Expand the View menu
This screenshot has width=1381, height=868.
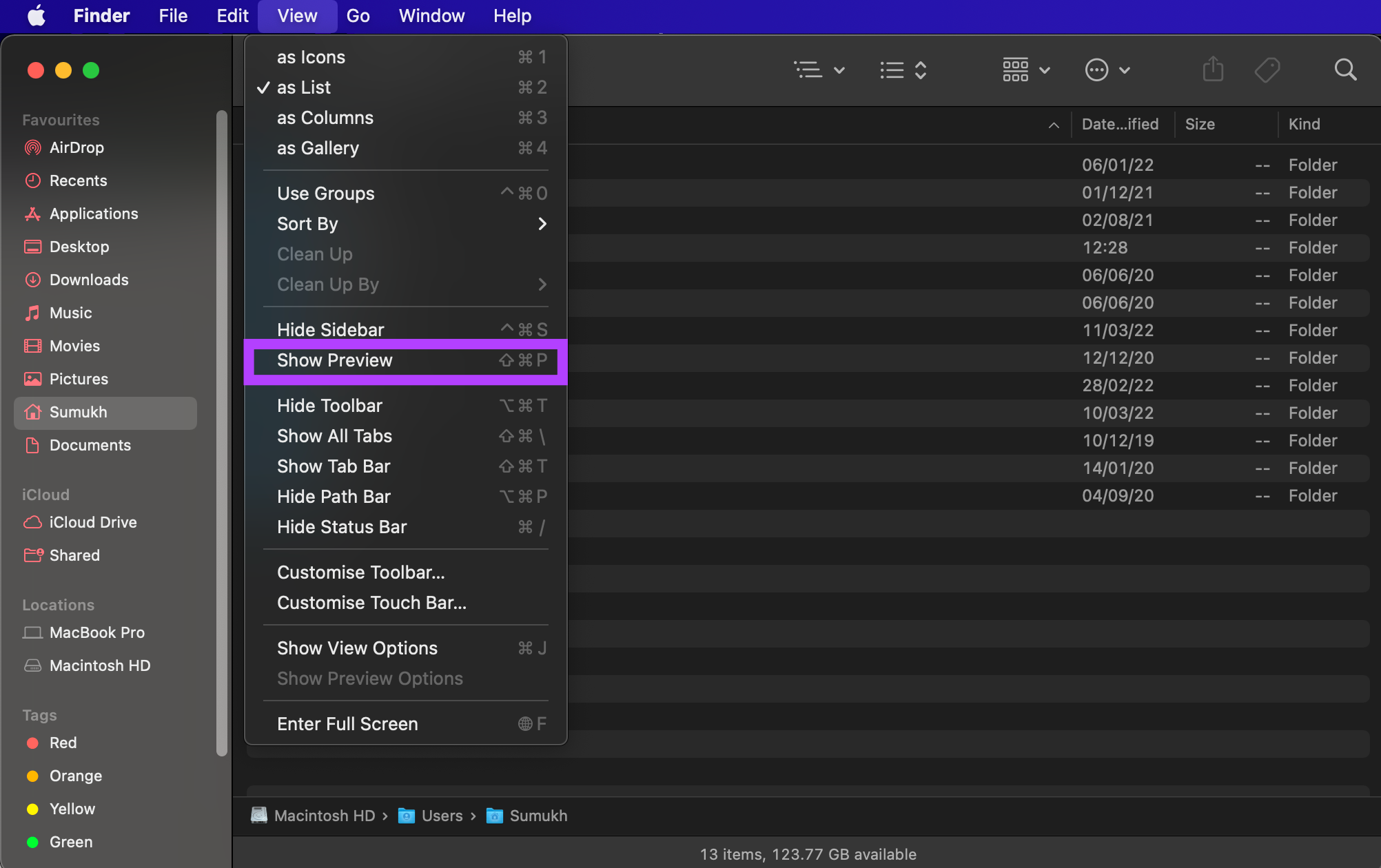296,16
